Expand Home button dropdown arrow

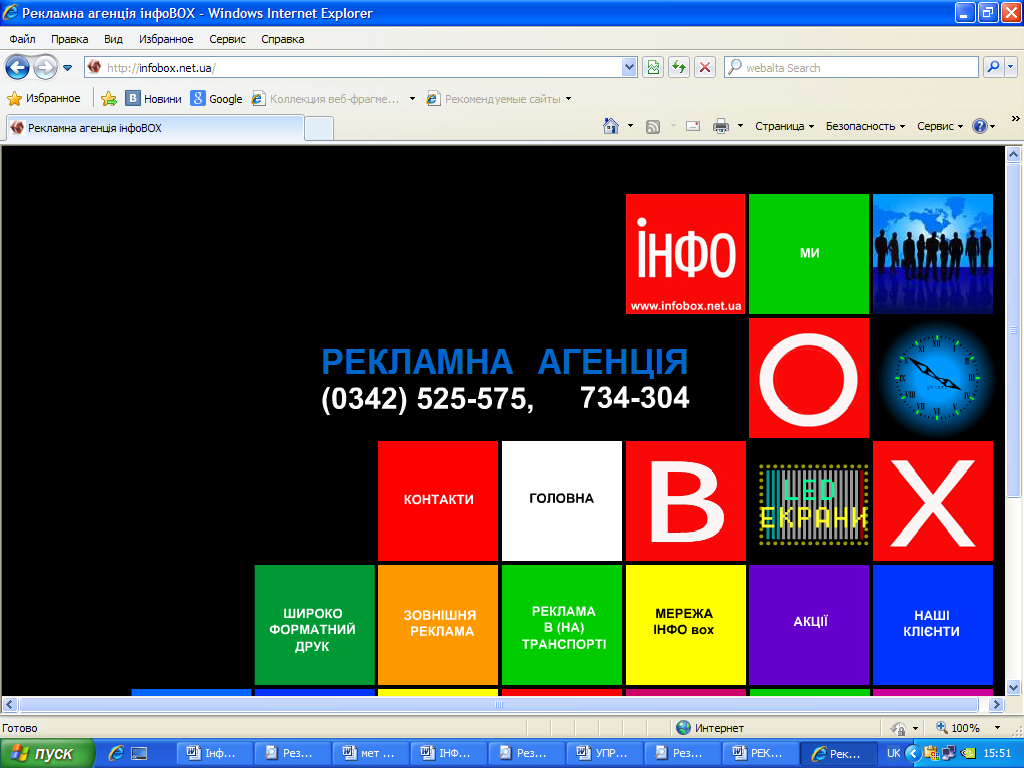630,126
